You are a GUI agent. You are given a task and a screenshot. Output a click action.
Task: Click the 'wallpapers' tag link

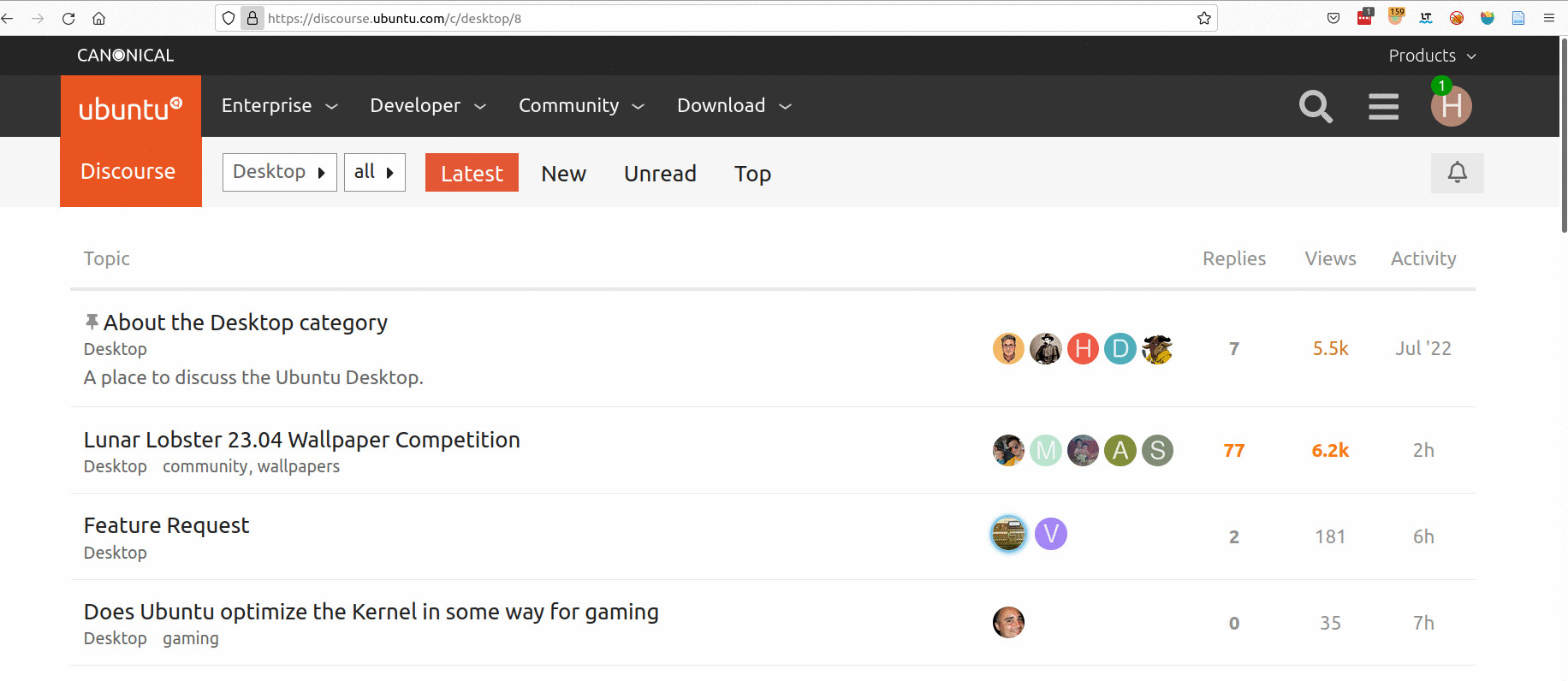click(x=299, y=466)
